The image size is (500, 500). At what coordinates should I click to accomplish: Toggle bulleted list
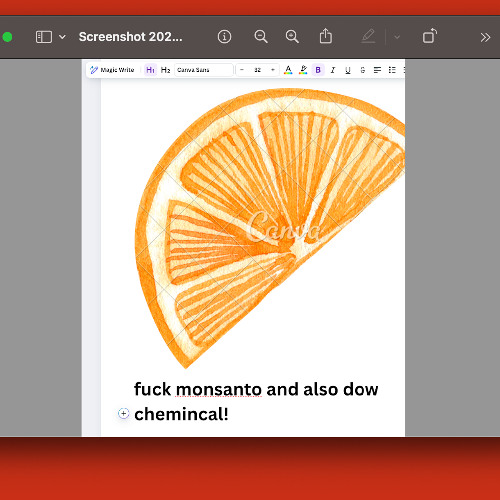[x=392, y=70]
